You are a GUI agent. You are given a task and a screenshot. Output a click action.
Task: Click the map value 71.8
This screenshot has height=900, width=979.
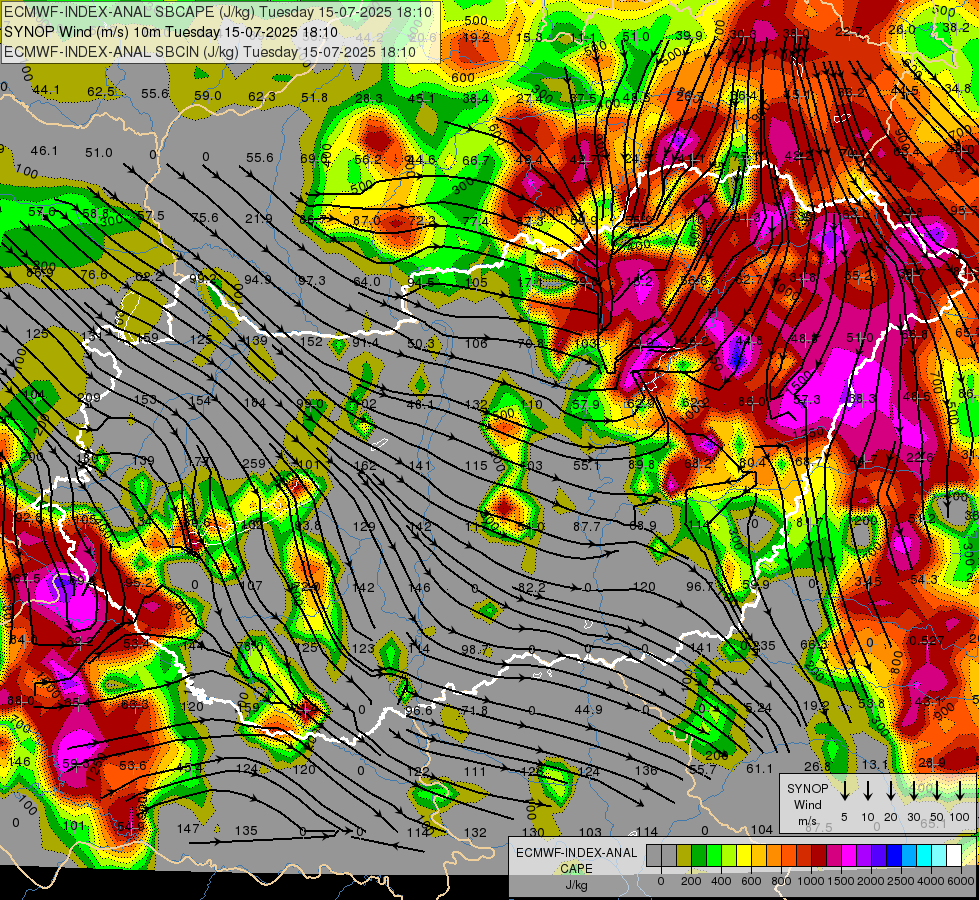[475, 710]
